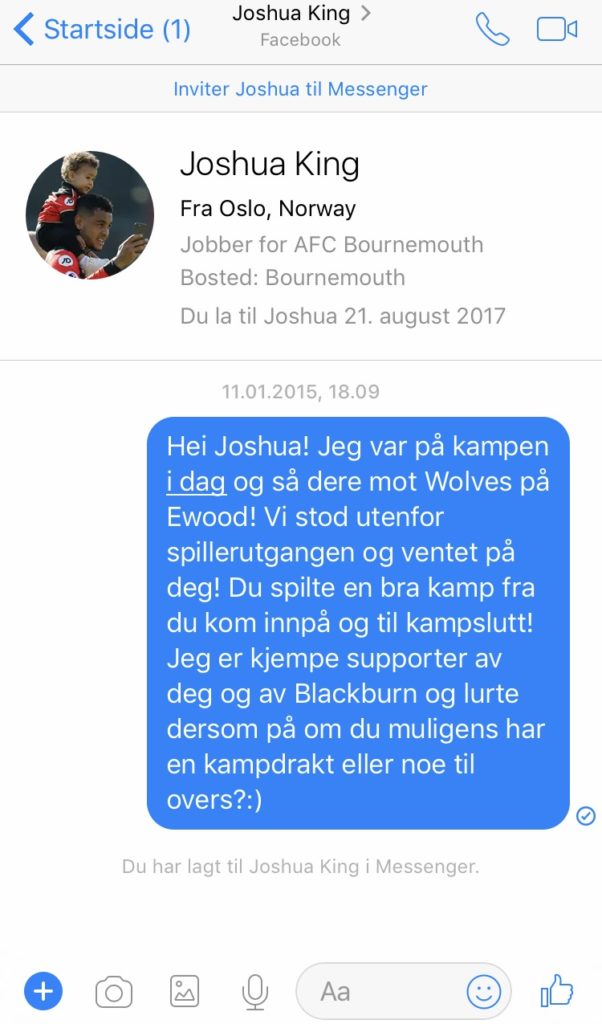Tap the blue plus more-options icon

pyautogui.click(x=43, y=992)
